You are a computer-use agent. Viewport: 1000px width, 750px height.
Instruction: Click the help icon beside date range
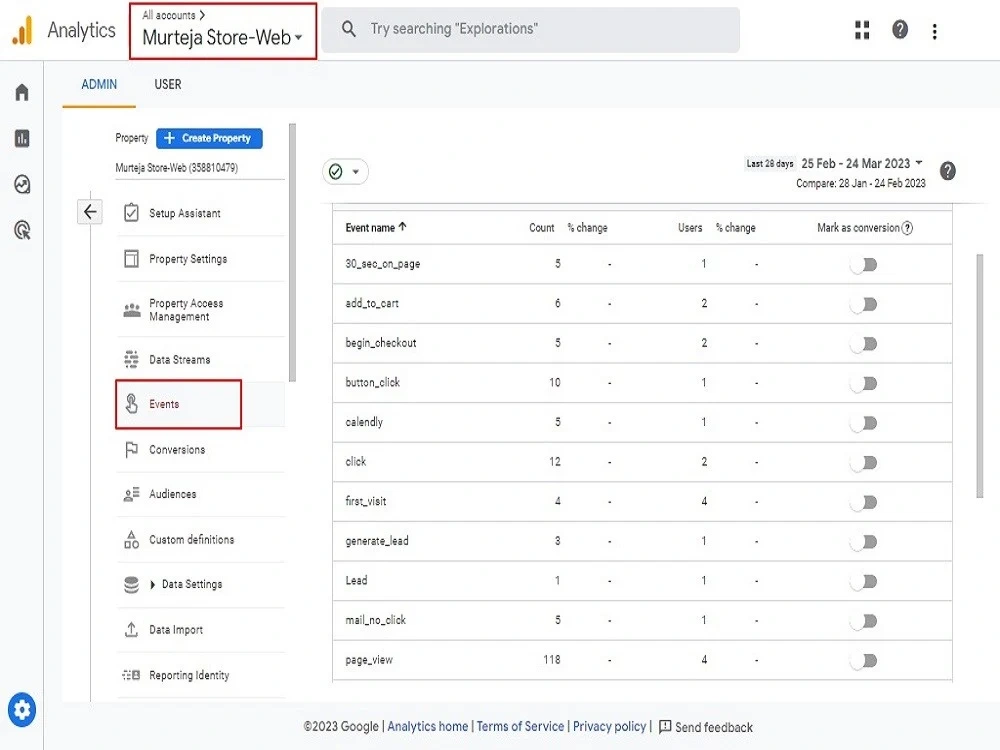948,171
